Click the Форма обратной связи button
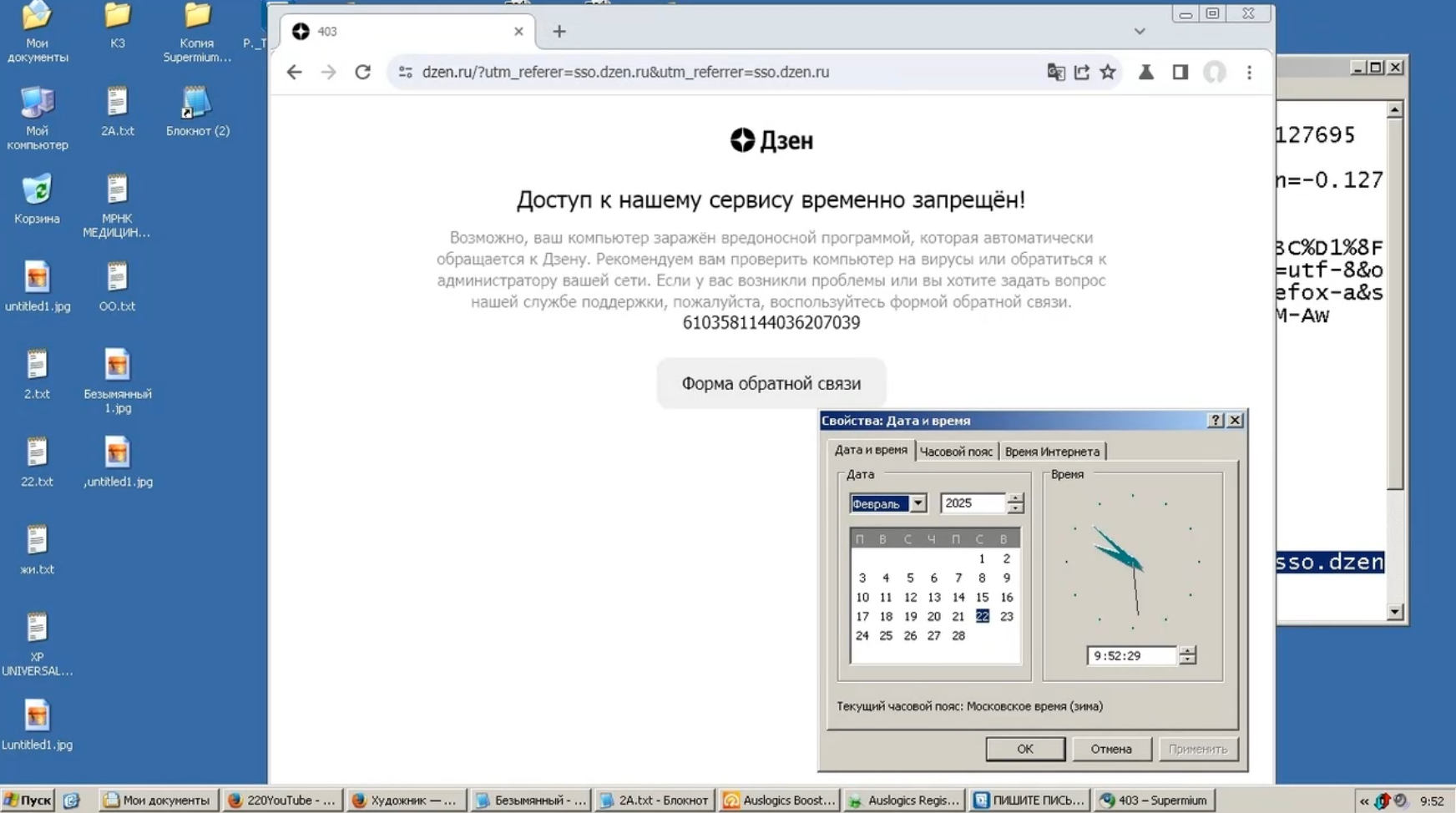The image size is (1456, 813). [x=771, y=383]
